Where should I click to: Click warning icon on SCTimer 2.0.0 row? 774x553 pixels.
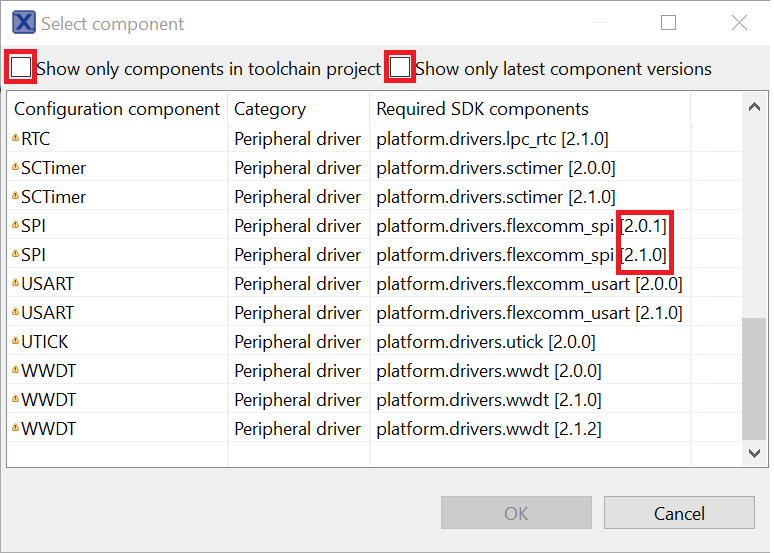15,167
